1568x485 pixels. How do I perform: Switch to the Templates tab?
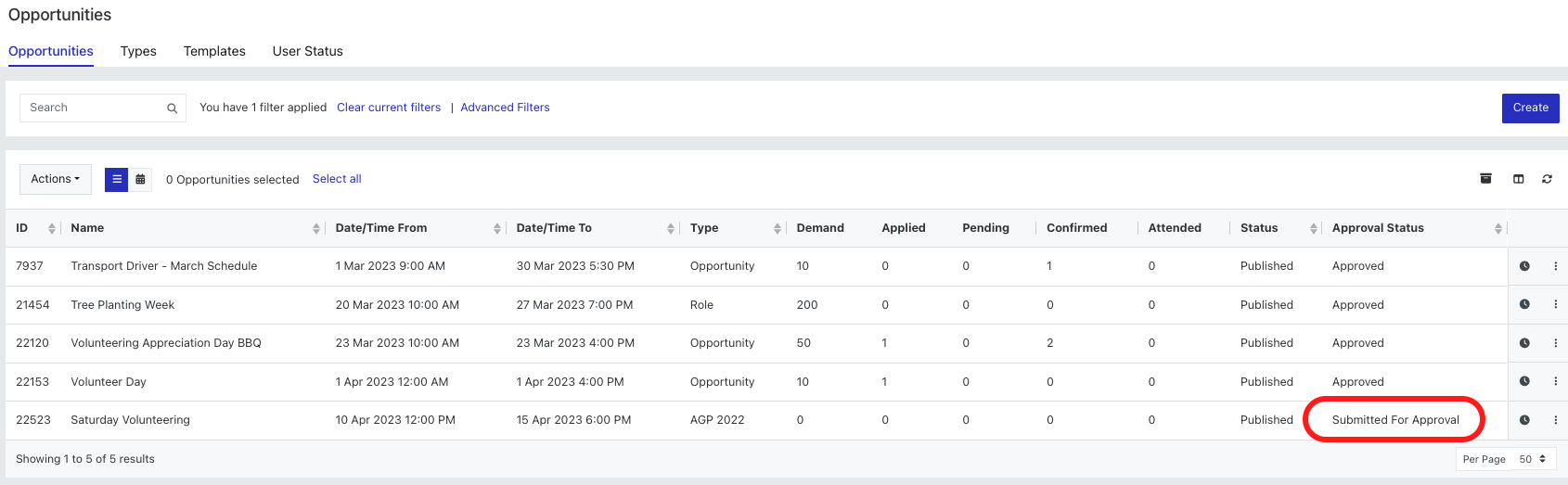point(214,51)
